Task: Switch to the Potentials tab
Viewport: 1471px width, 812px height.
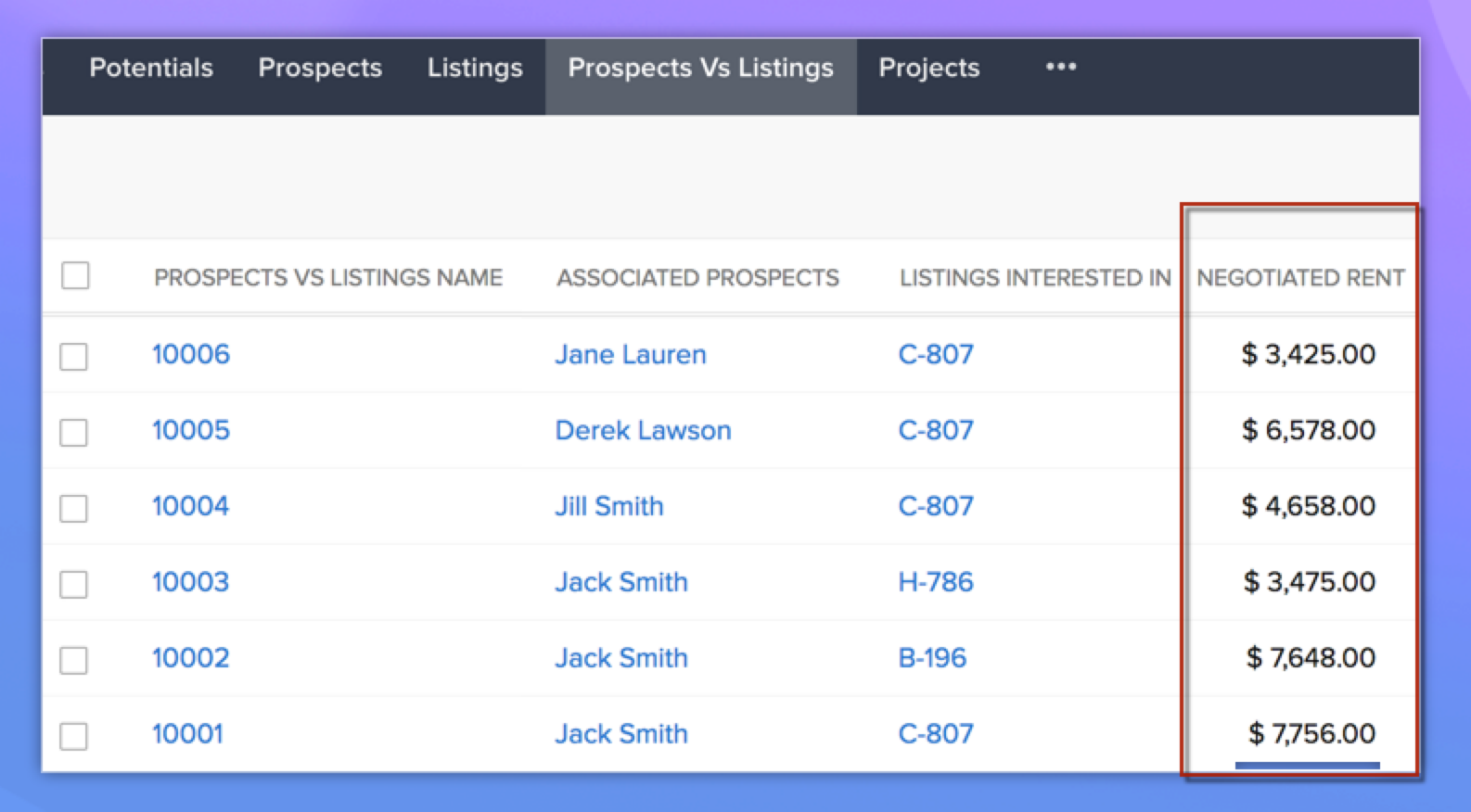Action: point(151,68)
